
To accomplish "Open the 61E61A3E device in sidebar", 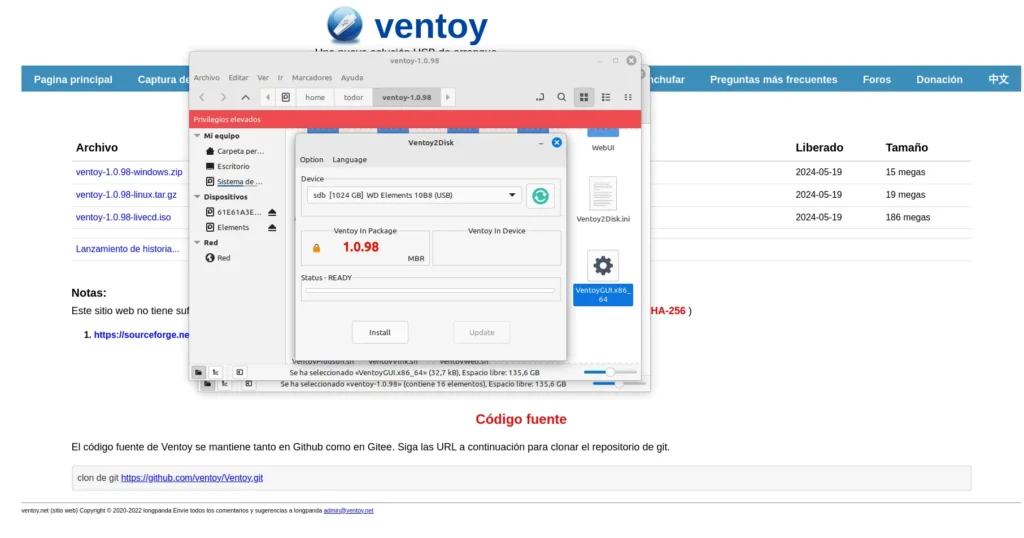I will [x=233, y=212].
